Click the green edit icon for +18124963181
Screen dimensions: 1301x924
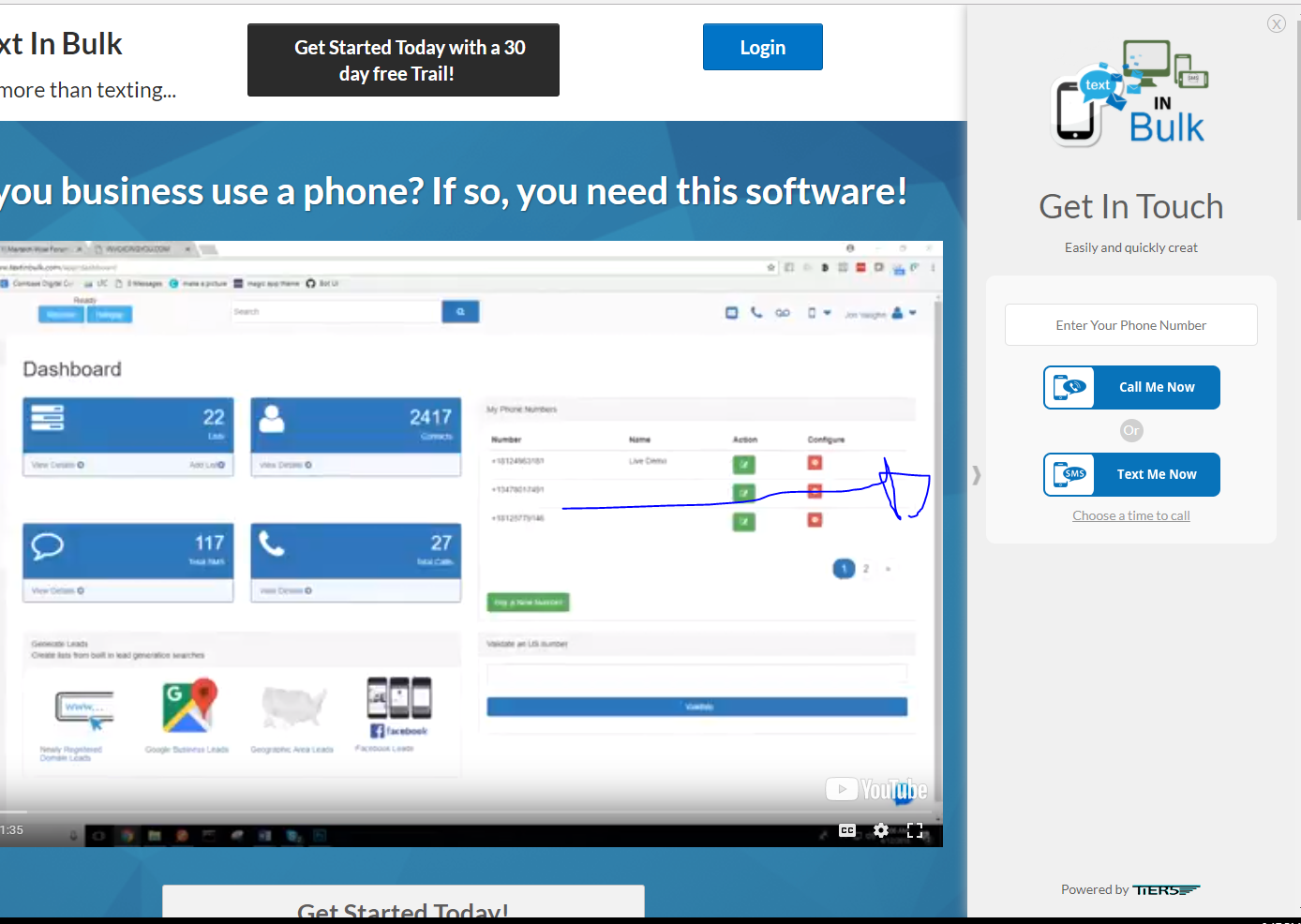point(743,464)
